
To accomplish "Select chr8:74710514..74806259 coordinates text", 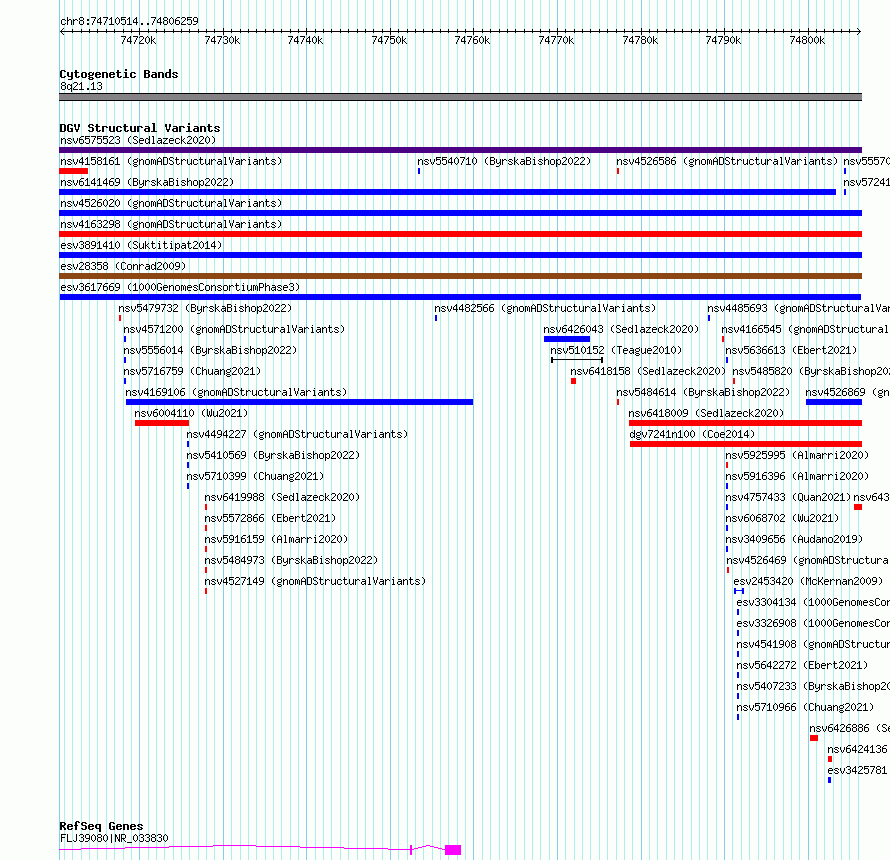I will point(129,22).
